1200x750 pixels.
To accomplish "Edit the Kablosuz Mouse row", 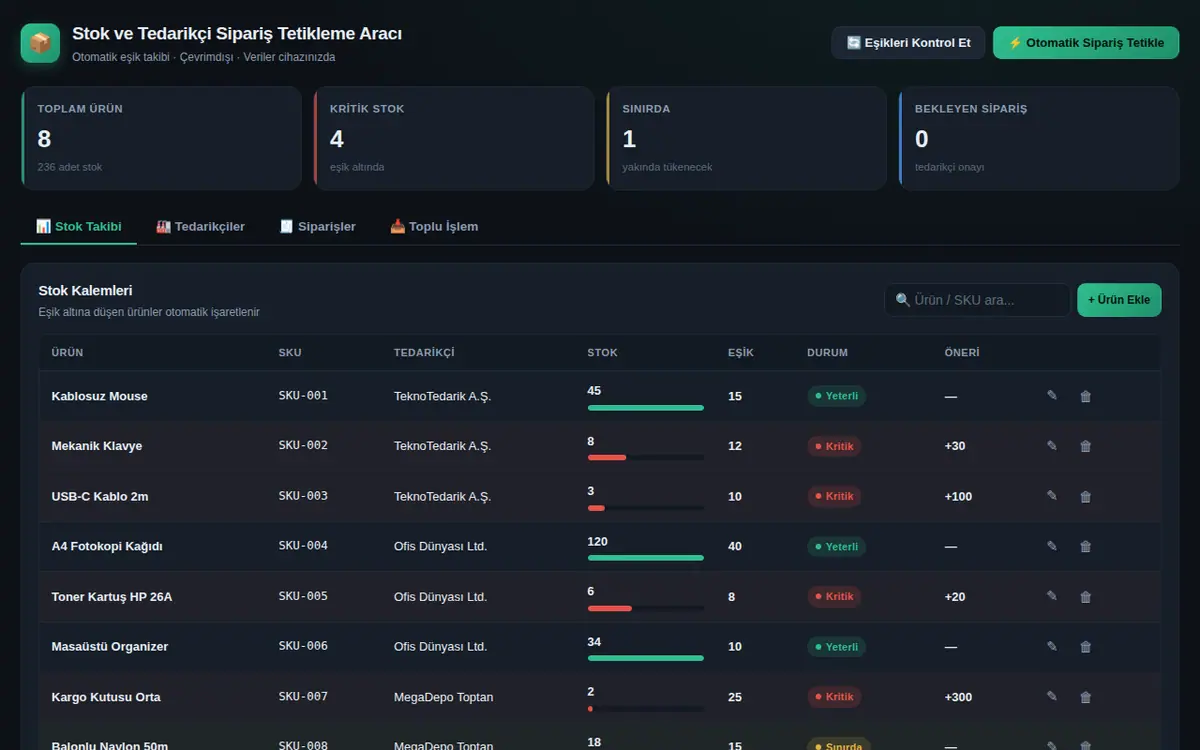I will point(1052,396).
